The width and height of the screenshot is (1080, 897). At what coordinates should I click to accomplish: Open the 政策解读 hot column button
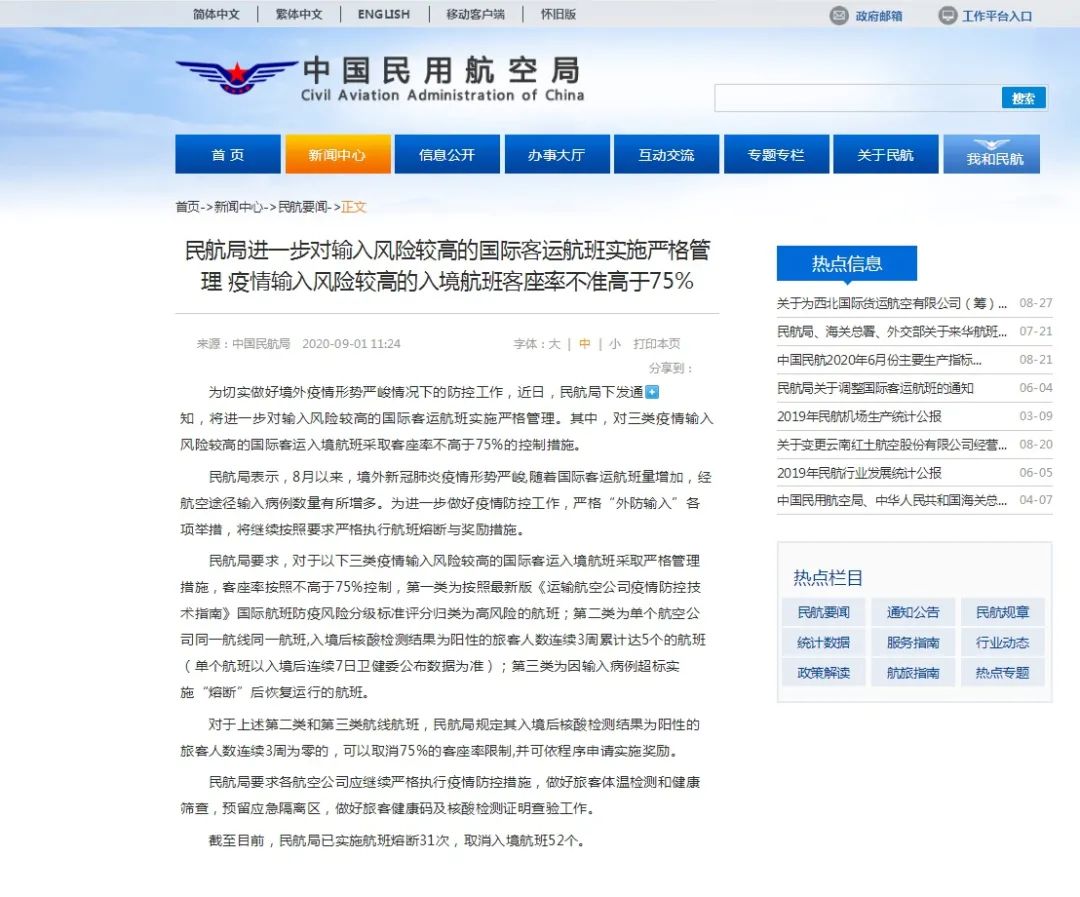tap(823, 673)
